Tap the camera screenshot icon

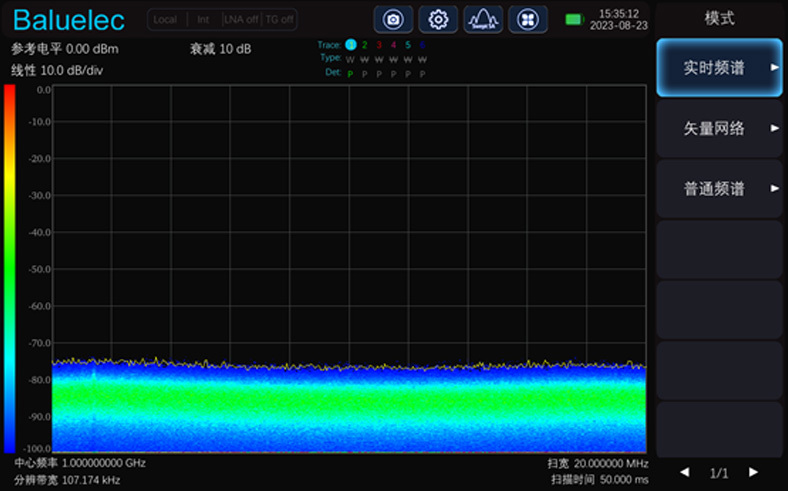(393, 20)
